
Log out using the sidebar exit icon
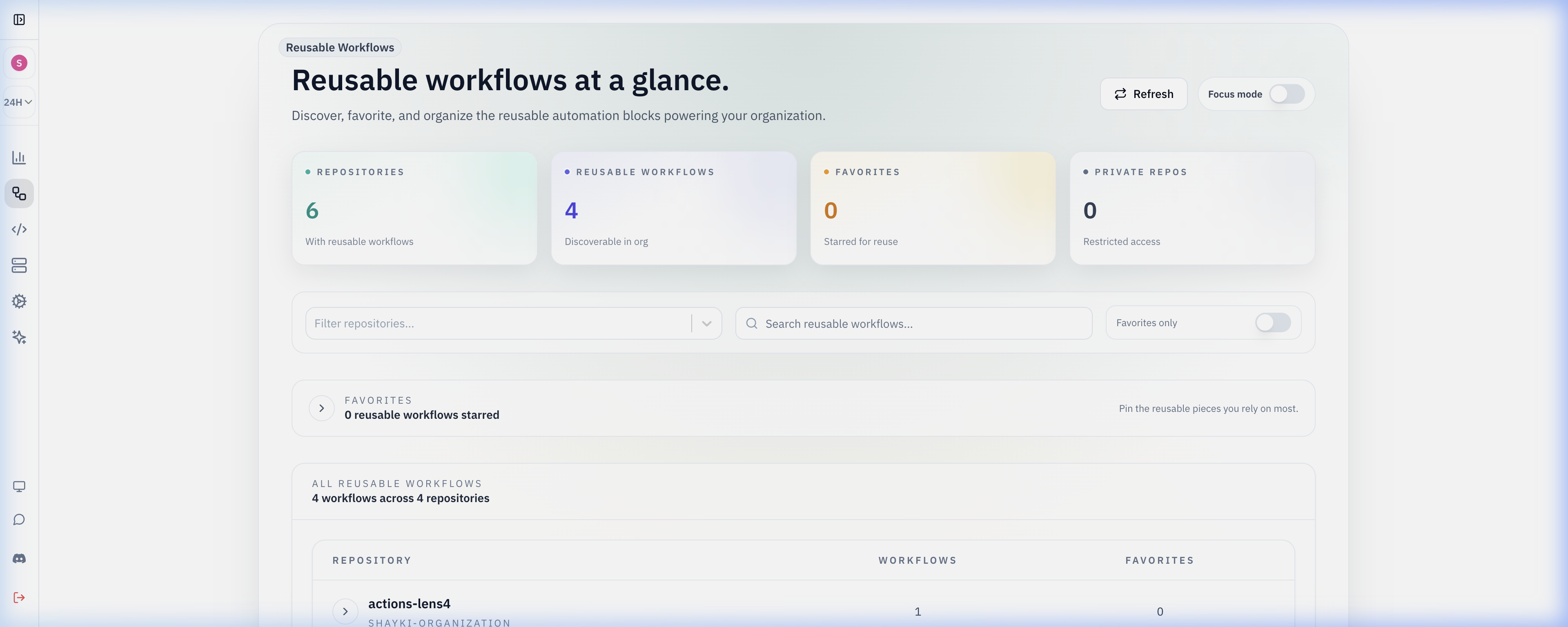coord(20,597)
